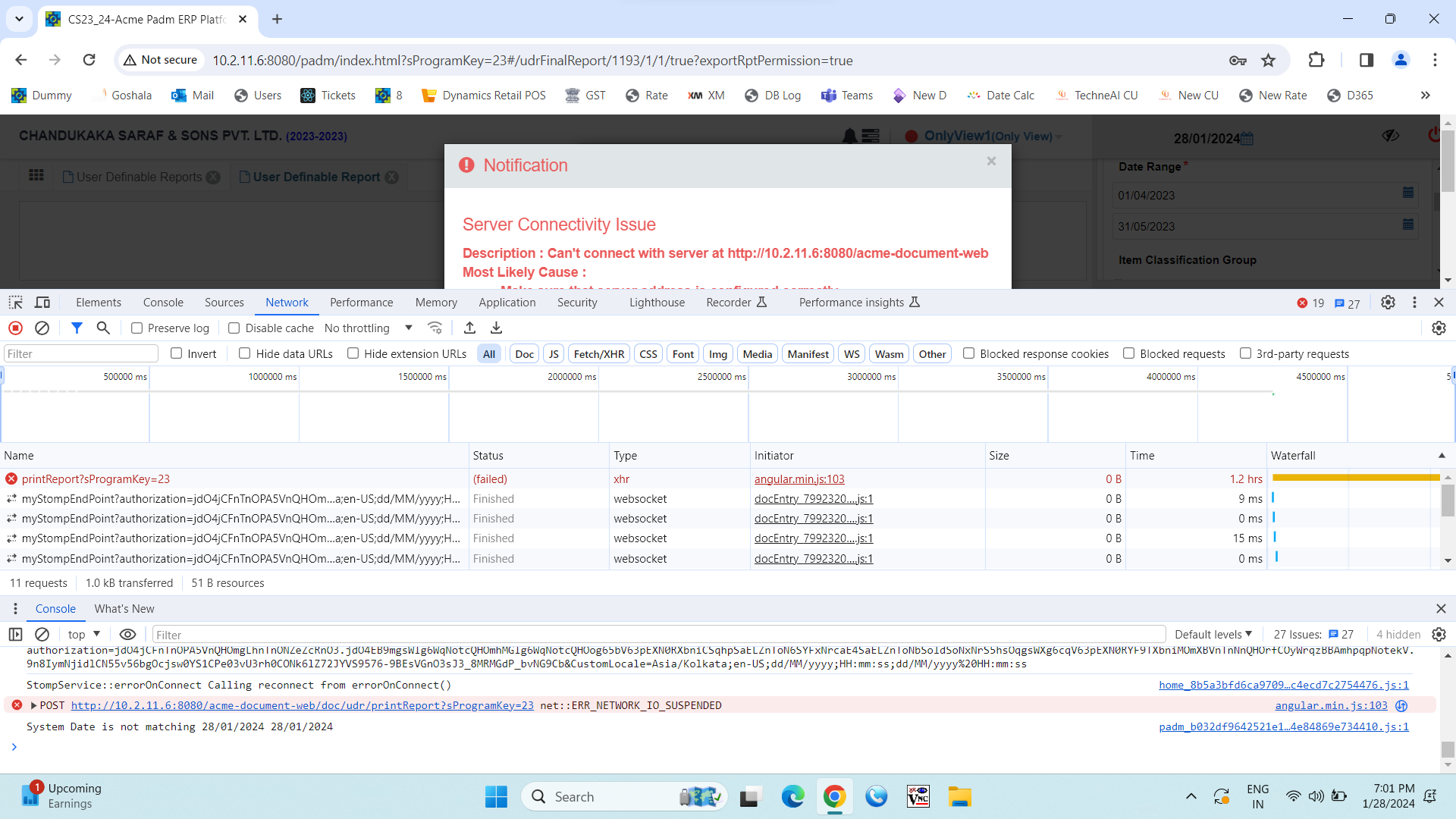Open the Chrome side panel icon
1456x819 pixels.
pos(1367,60)
